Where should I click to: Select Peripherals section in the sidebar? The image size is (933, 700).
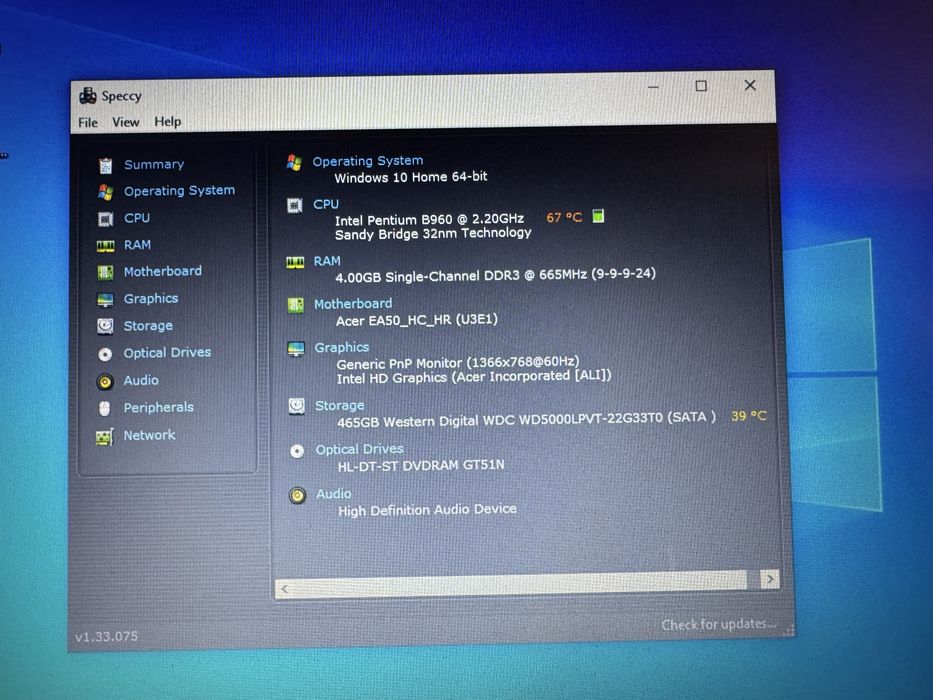[x=159, y=407]
